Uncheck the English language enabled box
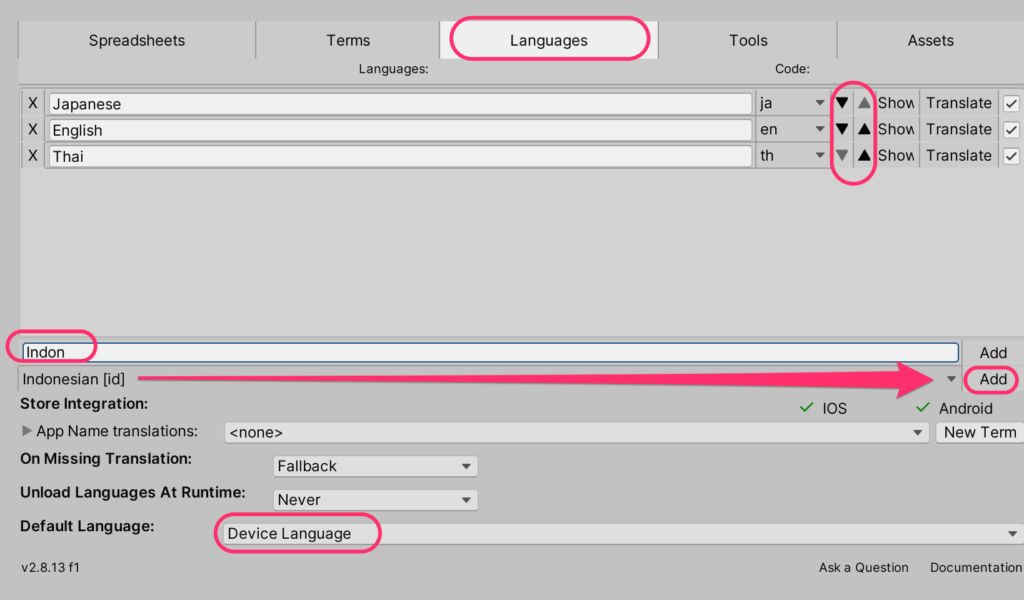Image resolution: width=1024 pixels, height=600 pixels. point(1011,129)
